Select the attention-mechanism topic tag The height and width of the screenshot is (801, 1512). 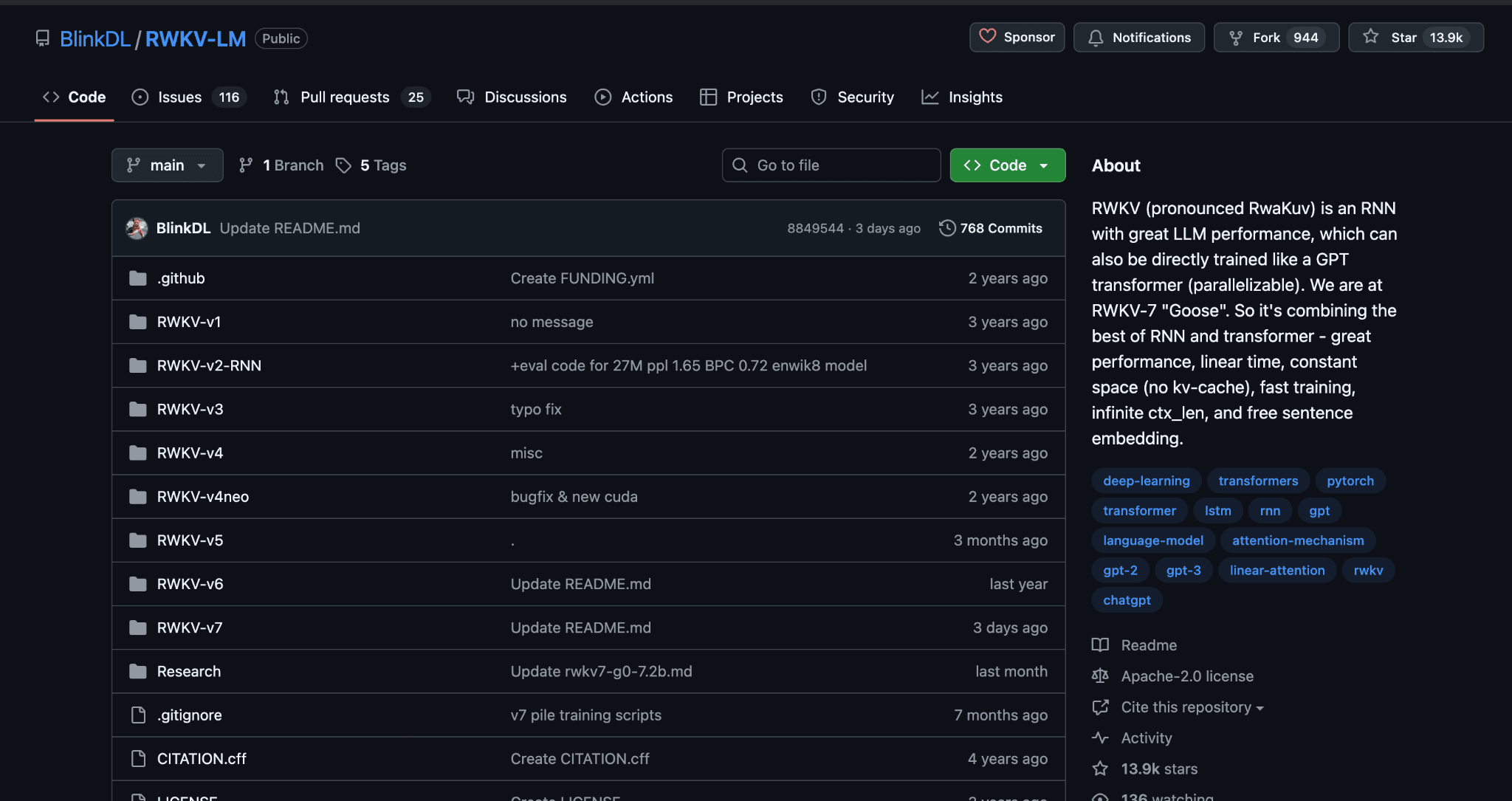[1298, 540]
